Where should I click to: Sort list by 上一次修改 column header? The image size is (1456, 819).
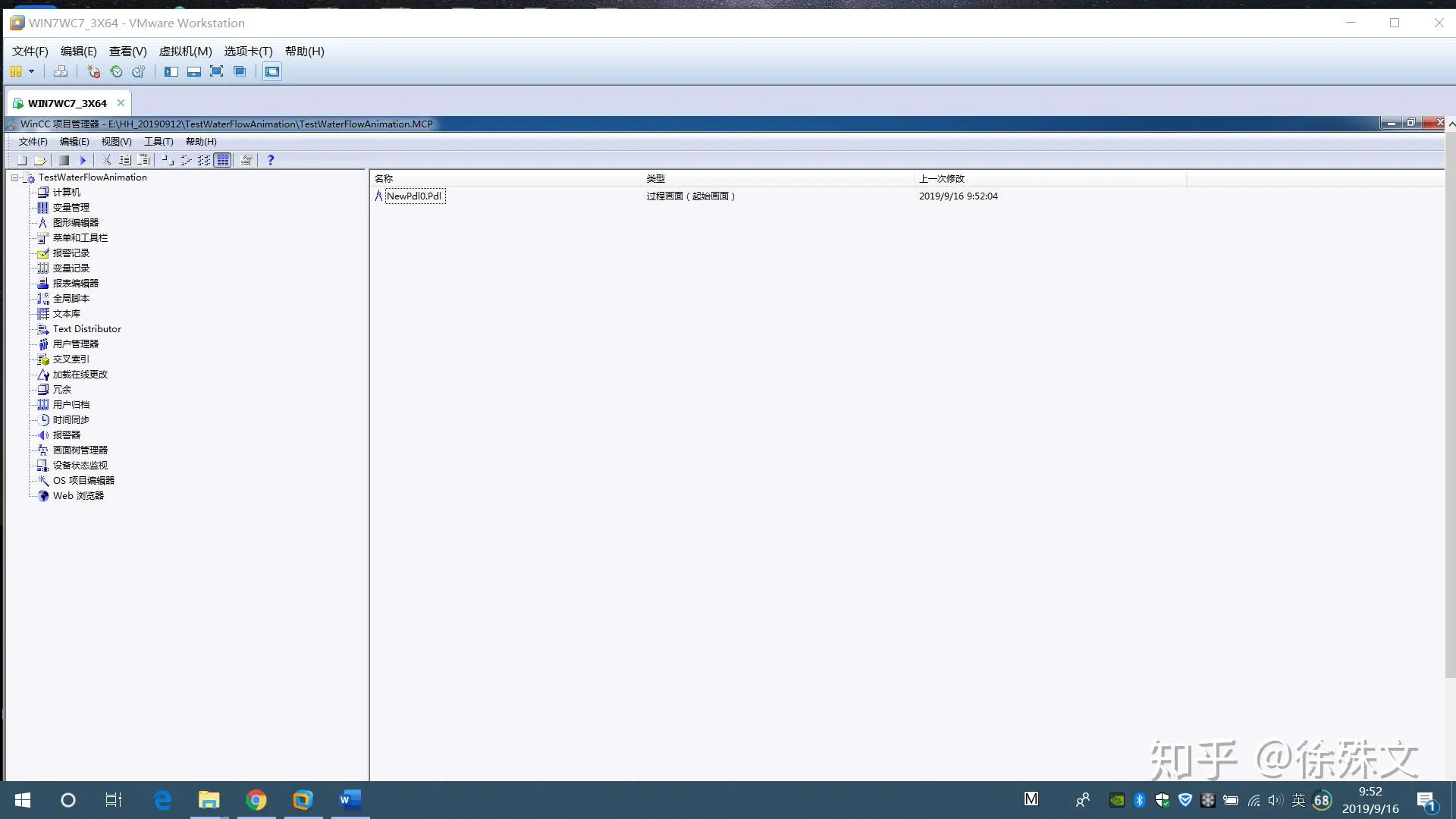941,178
